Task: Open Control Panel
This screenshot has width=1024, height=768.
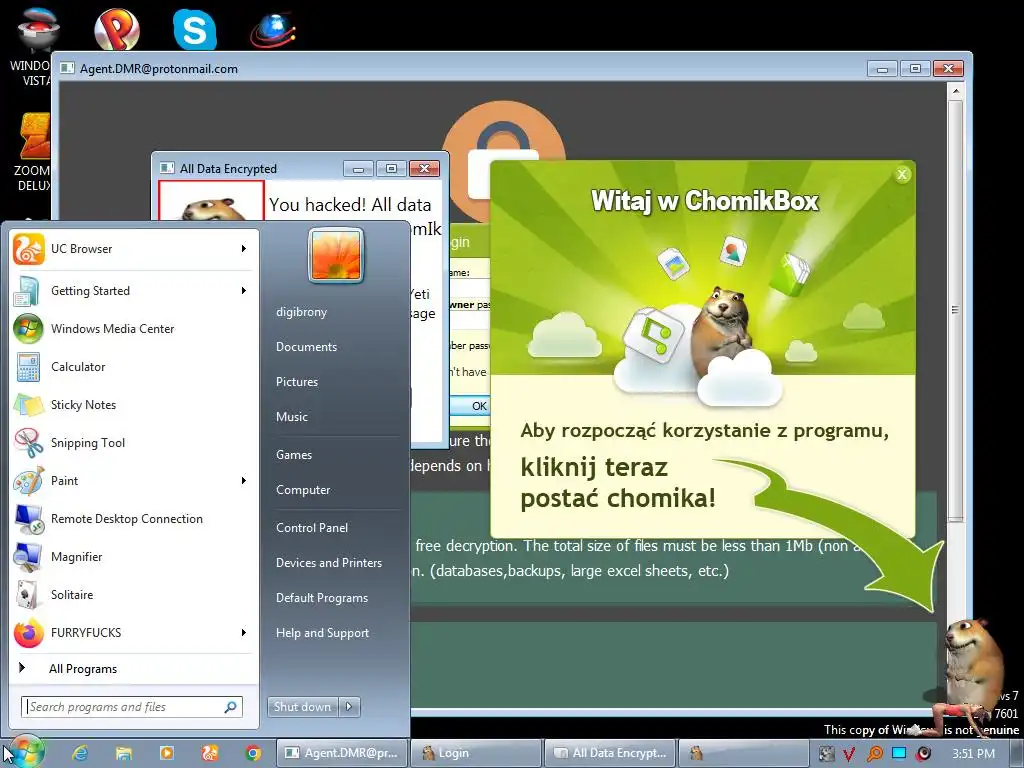Action: [312, 528]
